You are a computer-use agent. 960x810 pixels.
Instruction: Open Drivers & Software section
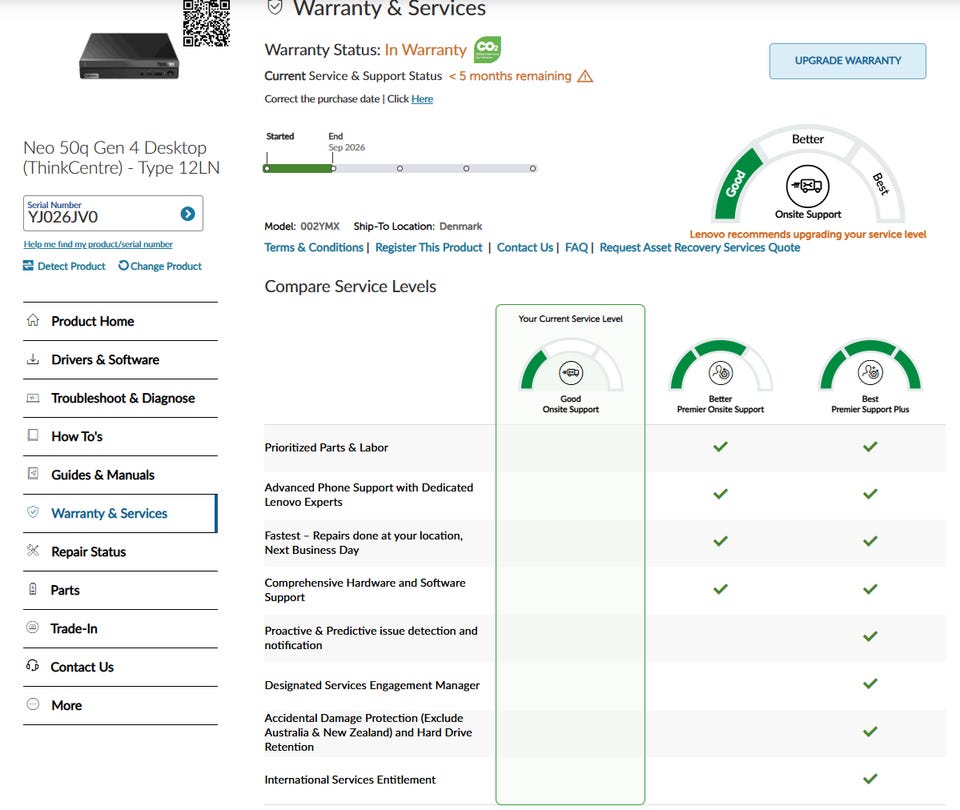(x=120, y=360)
